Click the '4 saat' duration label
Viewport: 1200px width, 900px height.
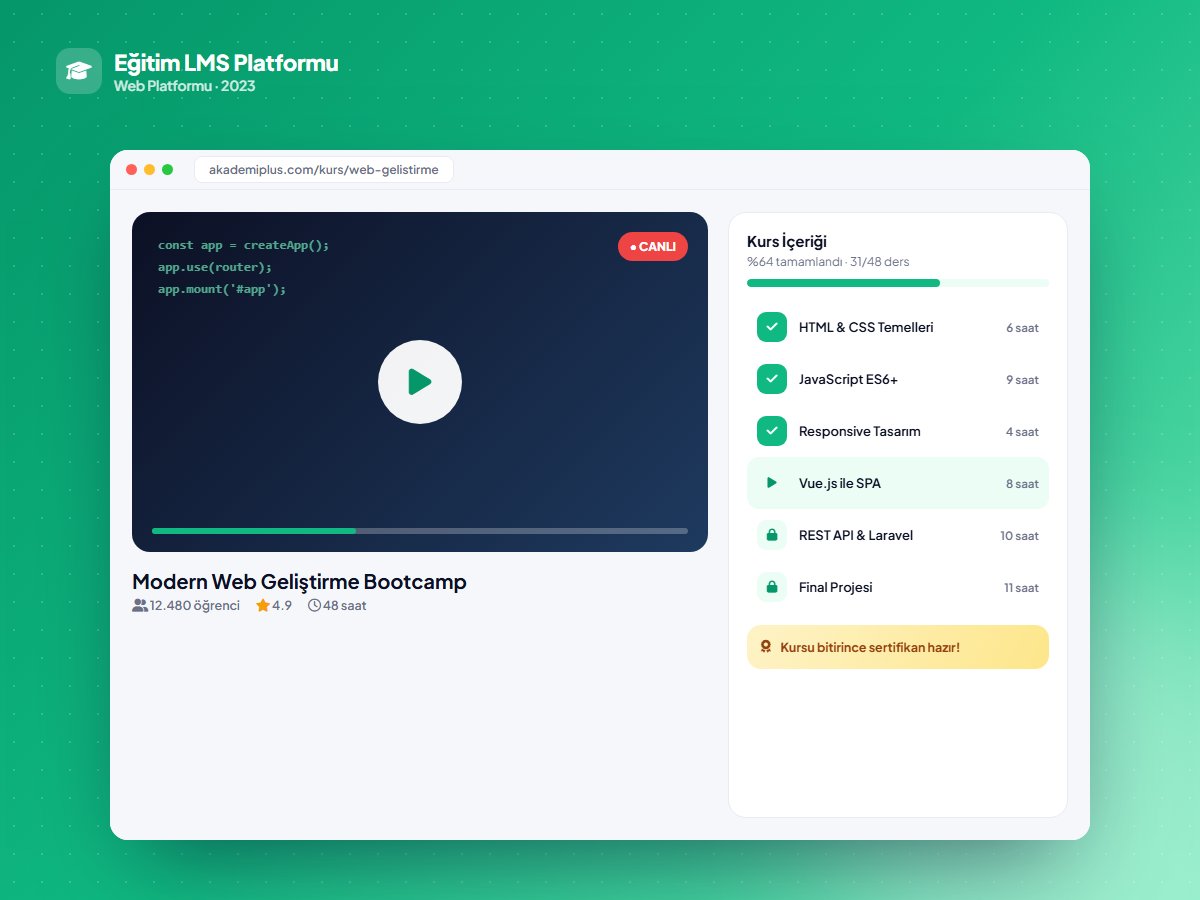[x=1022, y=432]
